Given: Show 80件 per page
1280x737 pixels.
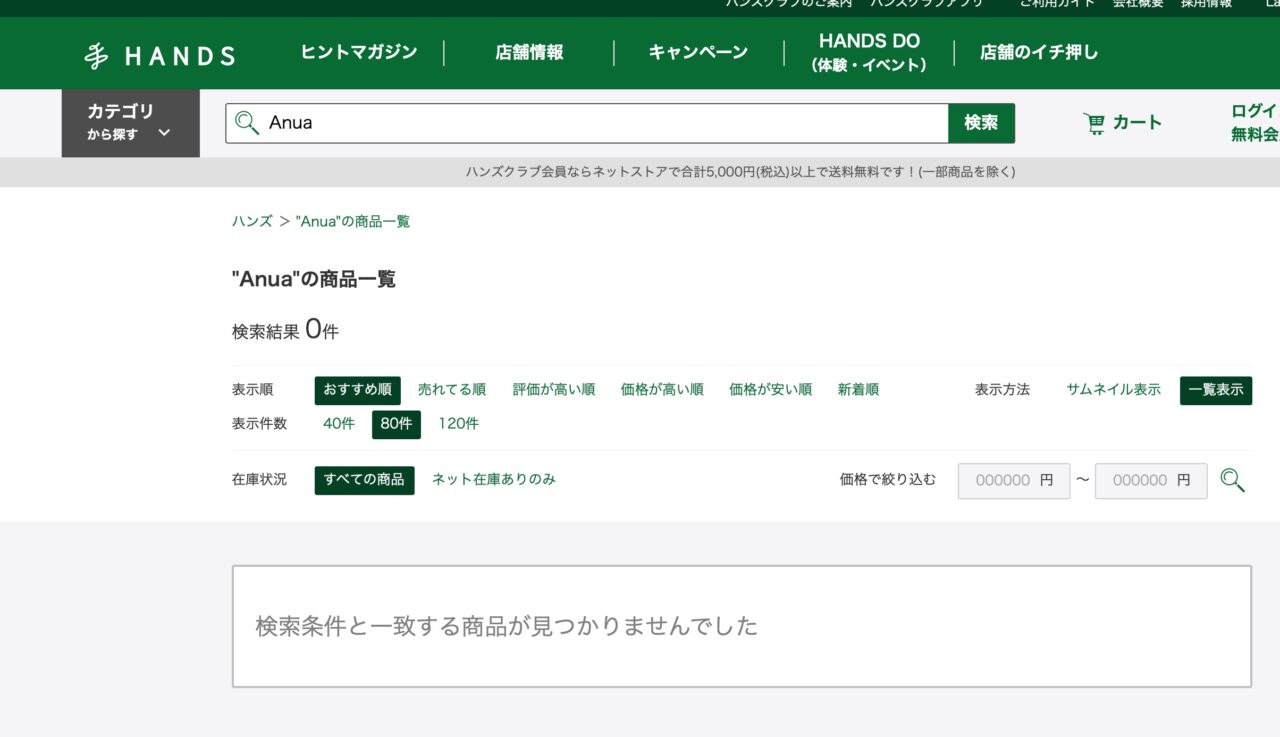Looking at the screenshot, I should (396, 424).
